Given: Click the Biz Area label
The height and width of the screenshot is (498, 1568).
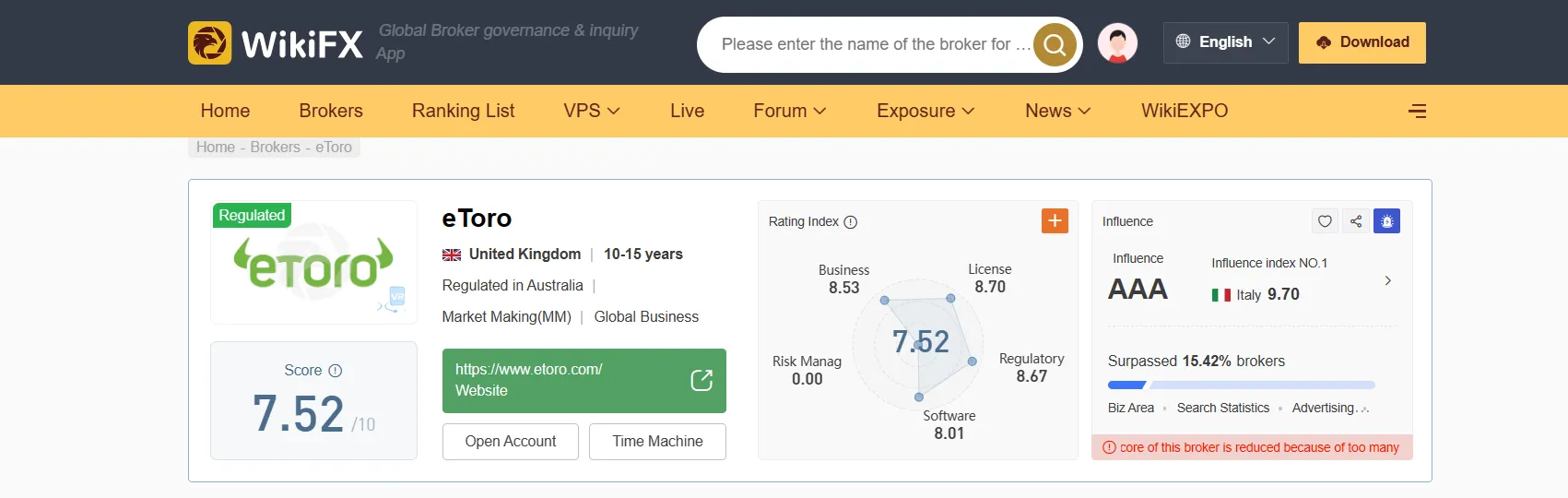Looking at the screenshot, I should [x=1131, y=408].
